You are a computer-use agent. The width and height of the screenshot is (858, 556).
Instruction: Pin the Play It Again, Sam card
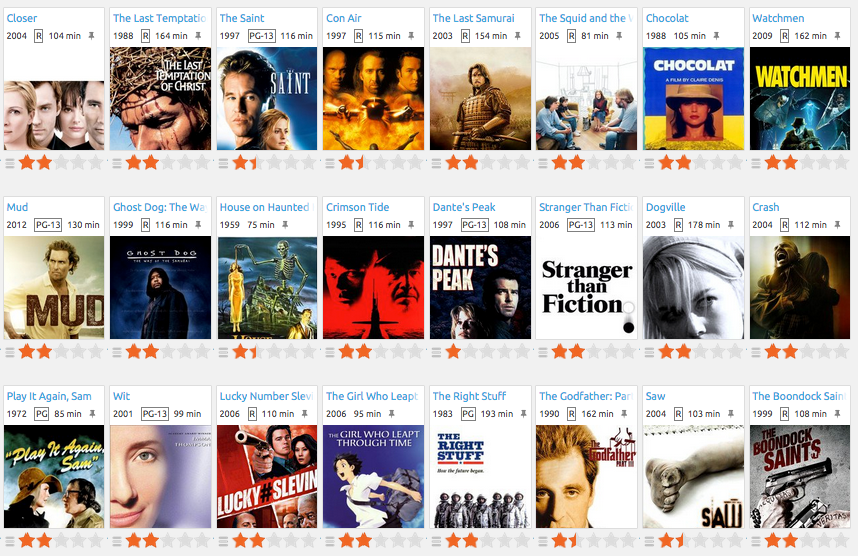[92, 414]
